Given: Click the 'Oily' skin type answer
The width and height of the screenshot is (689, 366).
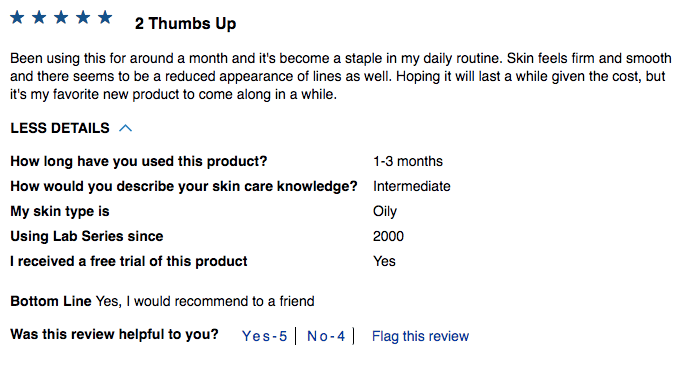Looking at the screenshot, I should tap(385, 212).
